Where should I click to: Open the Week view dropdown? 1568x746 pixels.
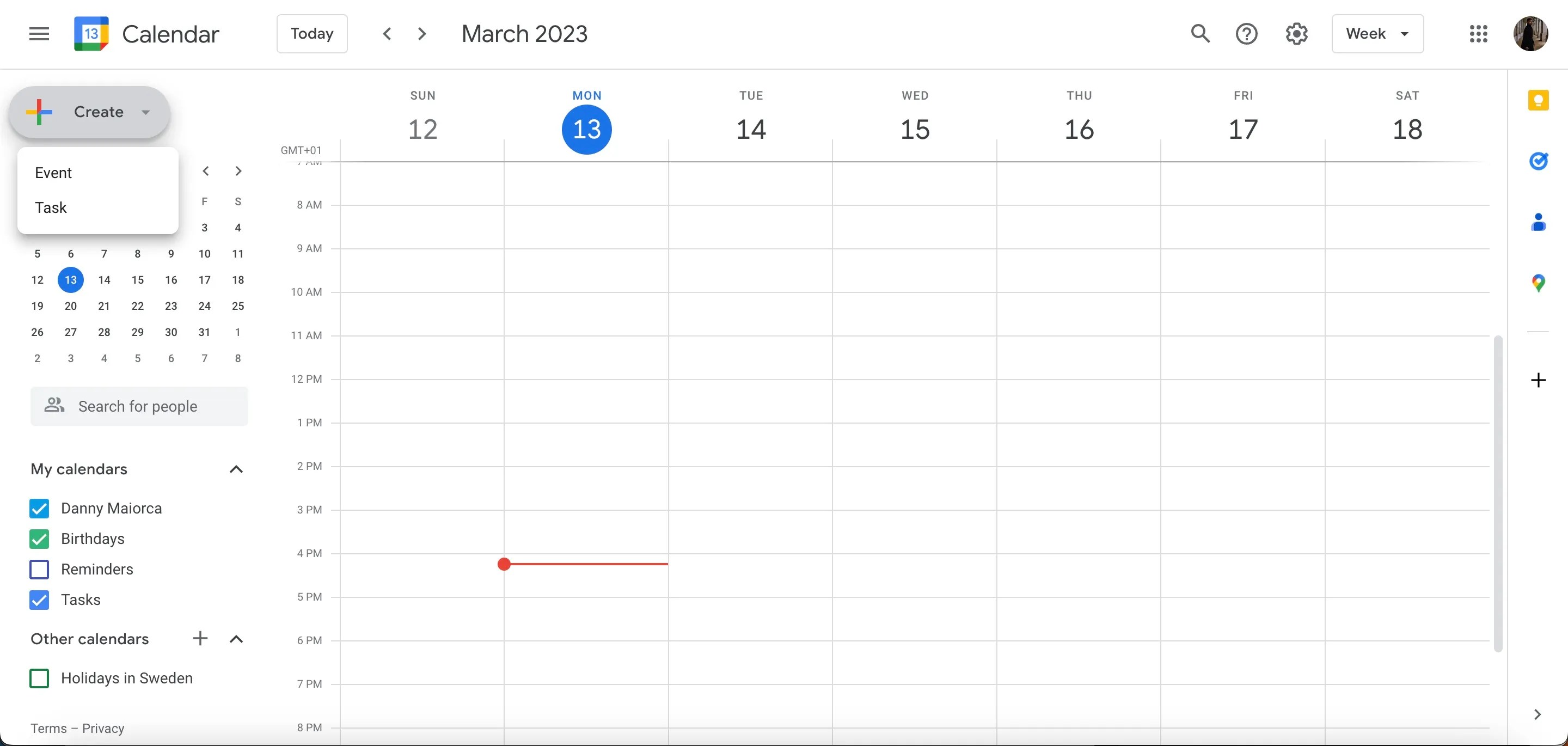point(1377,34)
